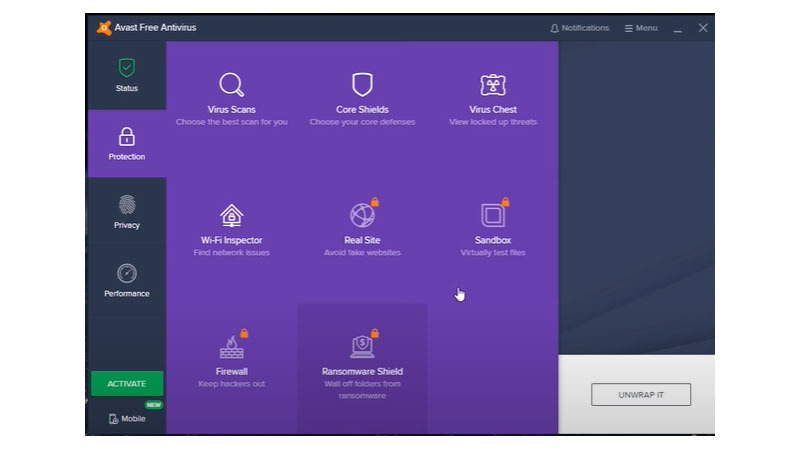Click the Firewall title label
The width and height of the screenshot is (800, 450).
point(232,371)
